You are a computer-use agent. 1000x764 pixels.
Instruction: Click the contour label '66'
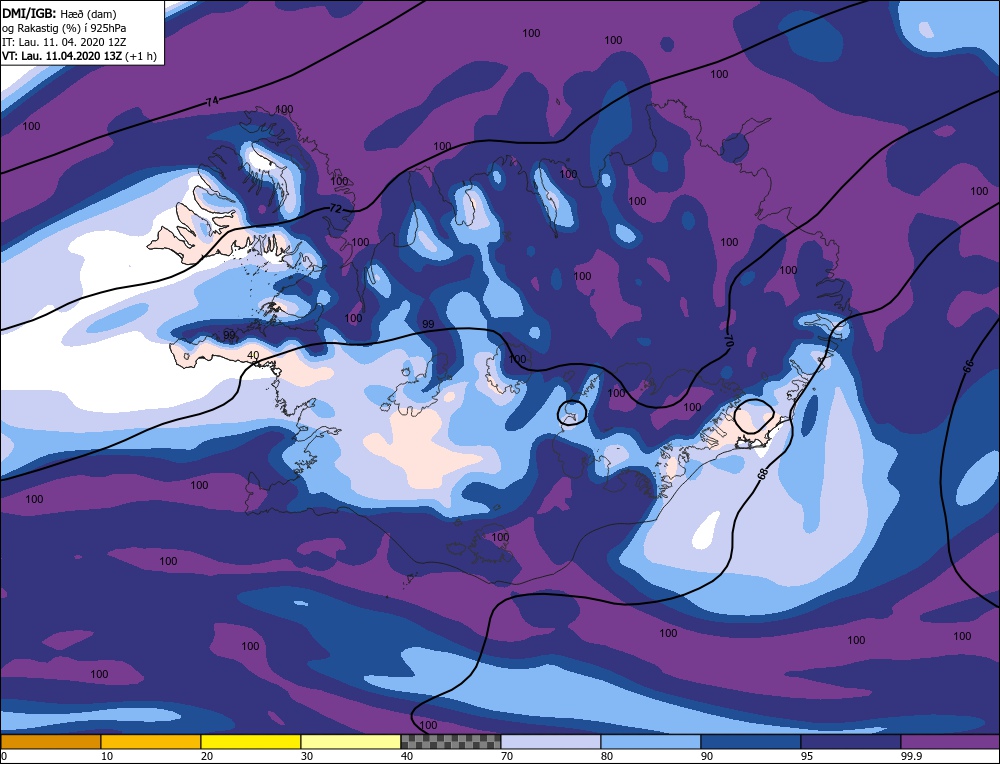coord(968,366)
